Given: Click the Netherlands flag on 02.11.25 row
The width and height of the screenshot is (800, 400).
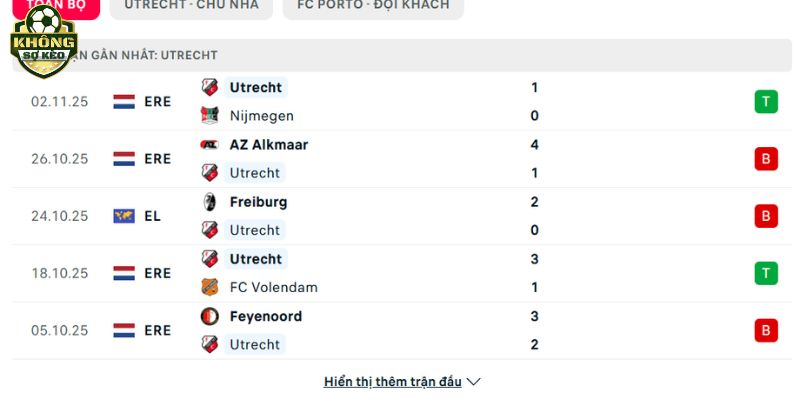Looking at the screenshot, I should [x=124, y=102].
